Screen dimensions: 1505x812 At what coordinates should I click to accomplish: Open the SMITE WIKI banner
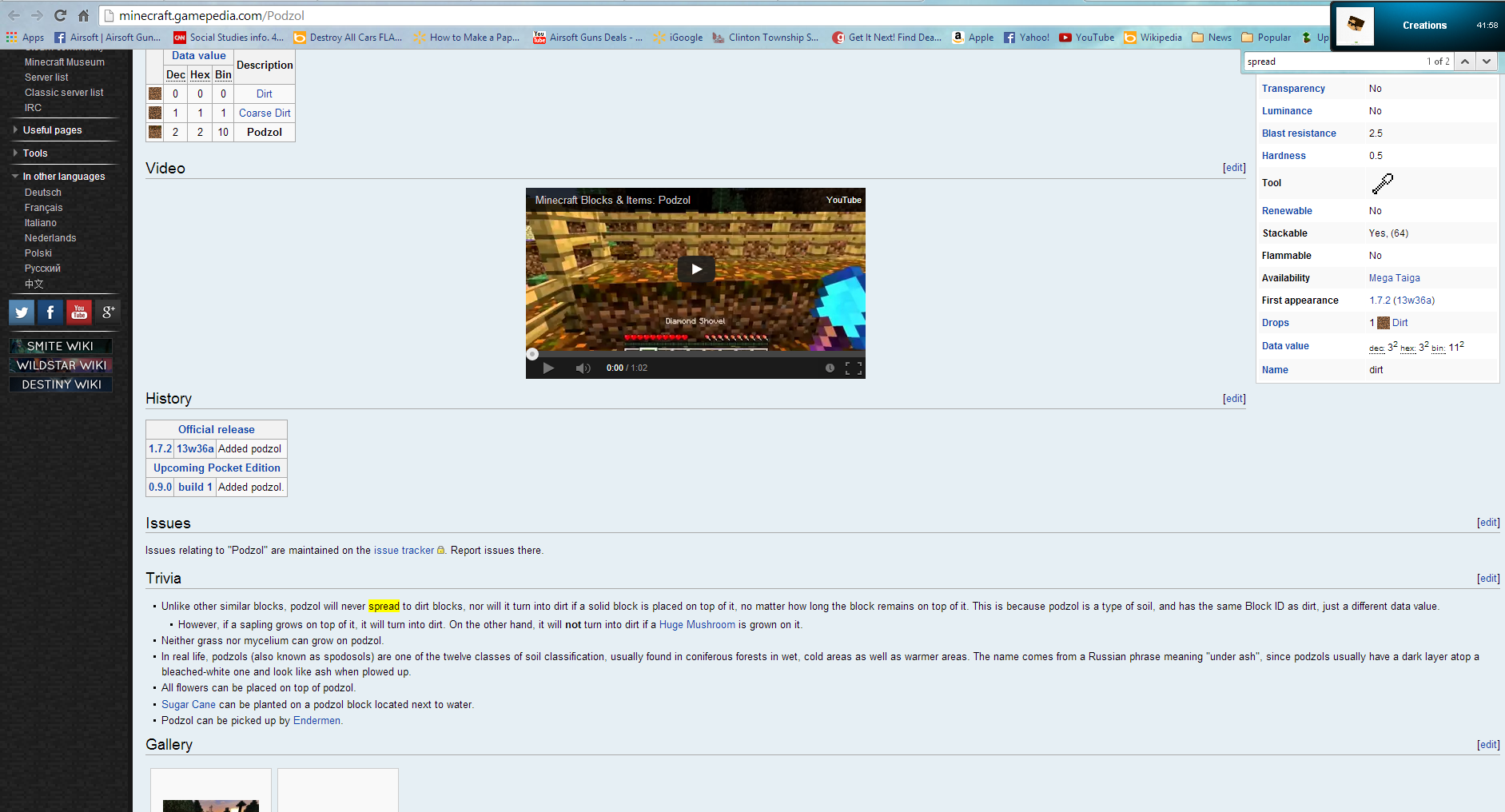point(61,346)
